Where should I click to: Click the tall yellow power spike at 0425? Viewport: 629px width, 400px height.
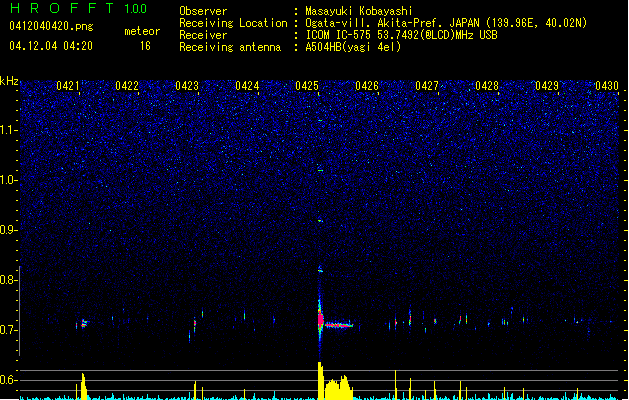pos(321,380)
